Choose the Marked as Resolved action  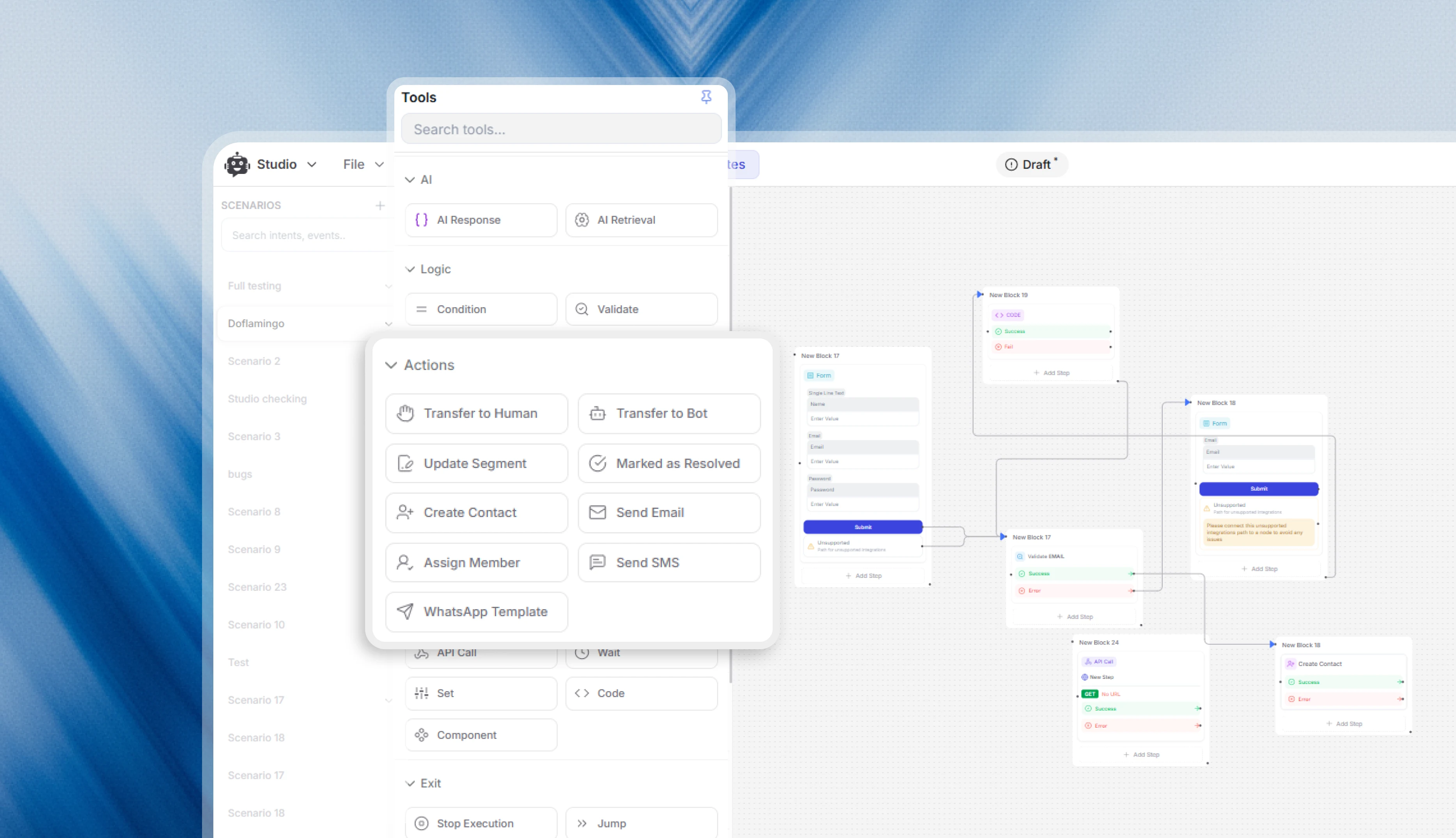[x=669, y=463]
